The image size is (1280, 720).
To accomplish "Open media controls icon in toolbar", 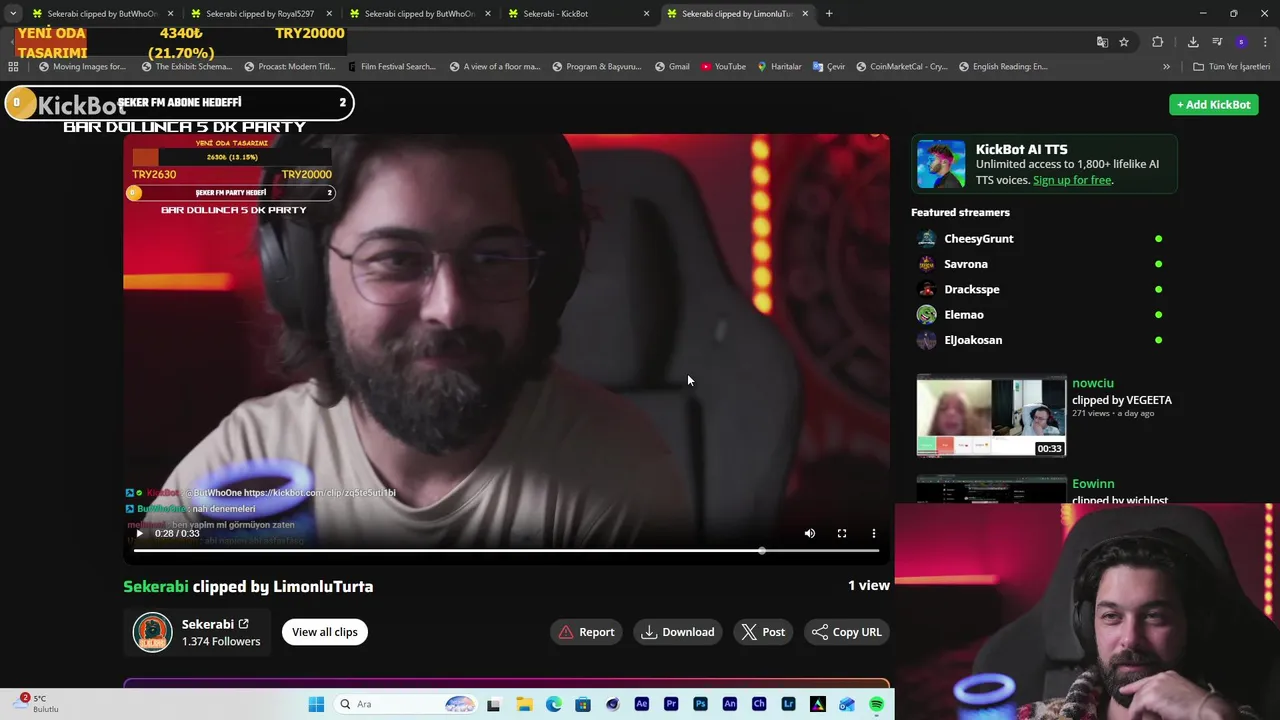I will tap(1217, 42).
